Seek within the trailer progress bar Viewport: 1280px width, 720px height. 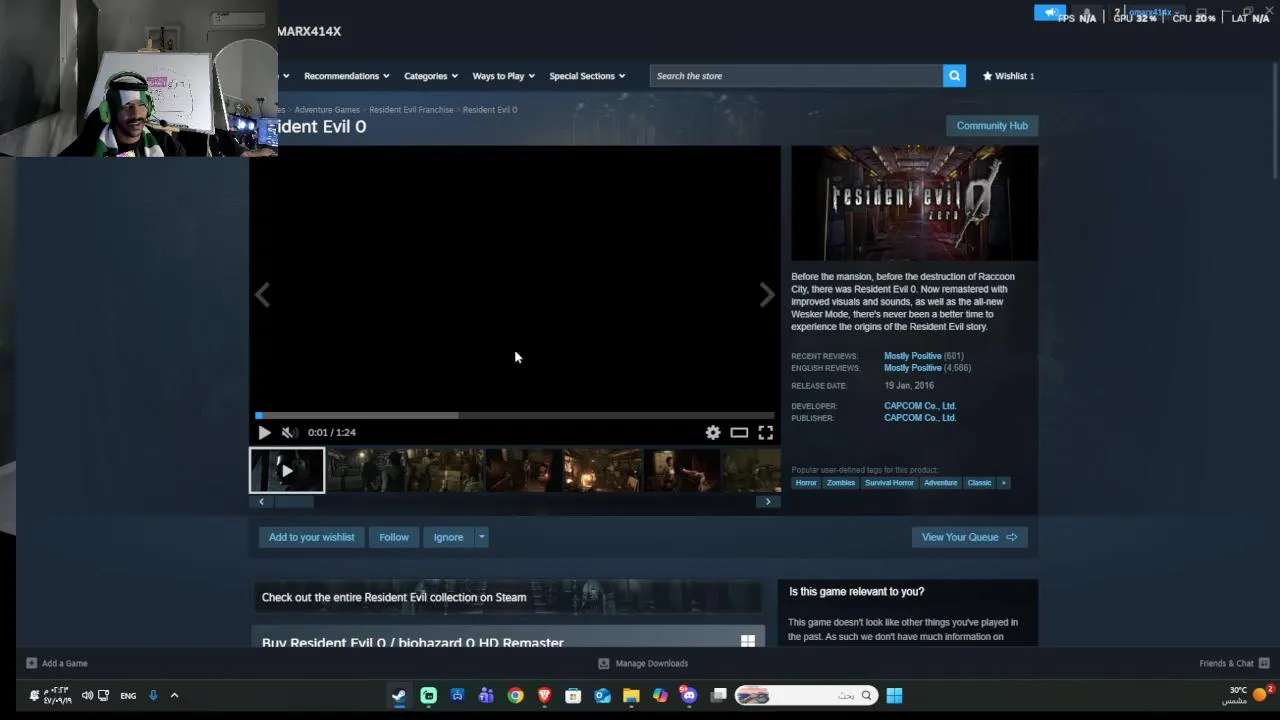point(515,415)
